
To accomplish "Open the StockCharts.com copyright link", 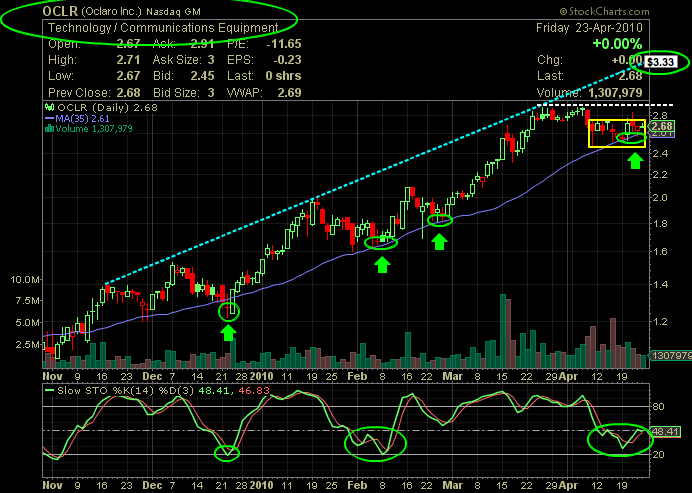I will point(604,11).
